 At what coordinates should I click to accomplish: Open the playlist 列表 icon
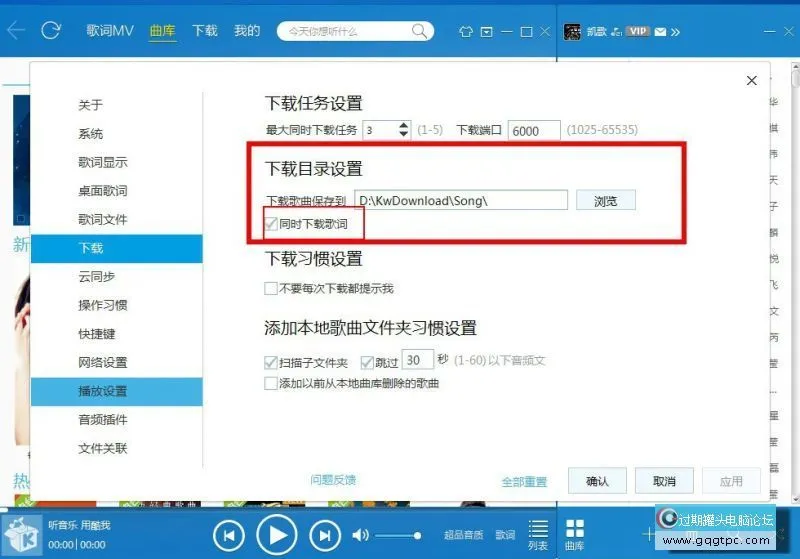coord(538,535)
